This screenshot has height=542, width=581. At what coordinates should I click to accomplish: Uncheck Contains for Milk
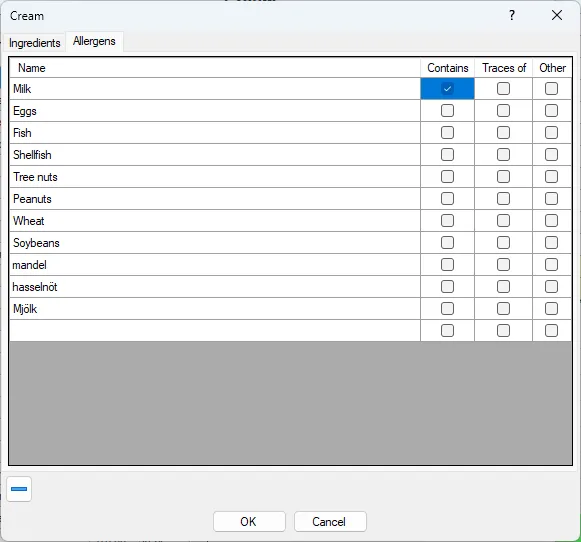[447, 89]
